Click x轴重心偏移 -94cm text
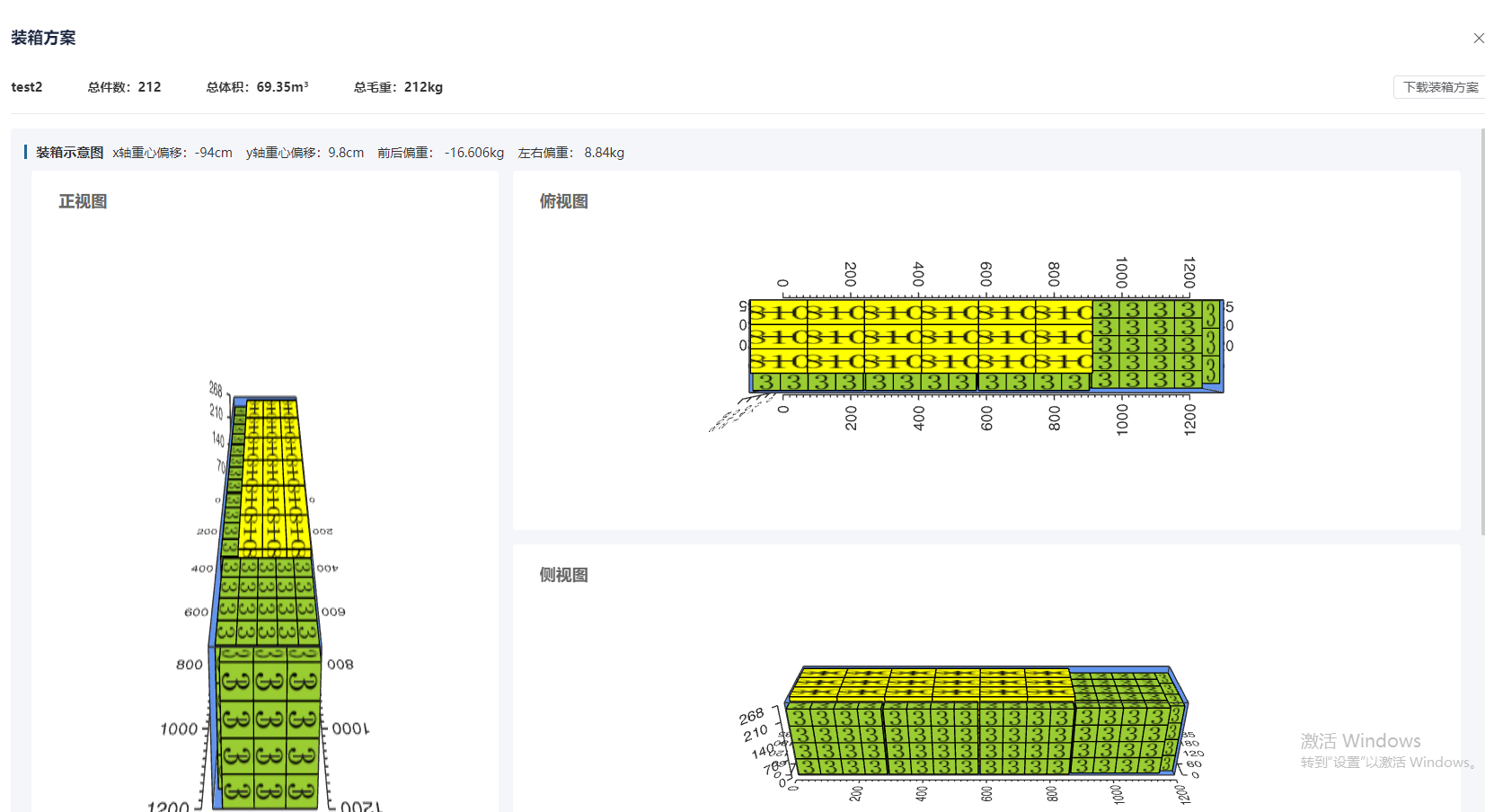Image resolution: width=1485 pixels, height=812 pixels. point(172,153)
